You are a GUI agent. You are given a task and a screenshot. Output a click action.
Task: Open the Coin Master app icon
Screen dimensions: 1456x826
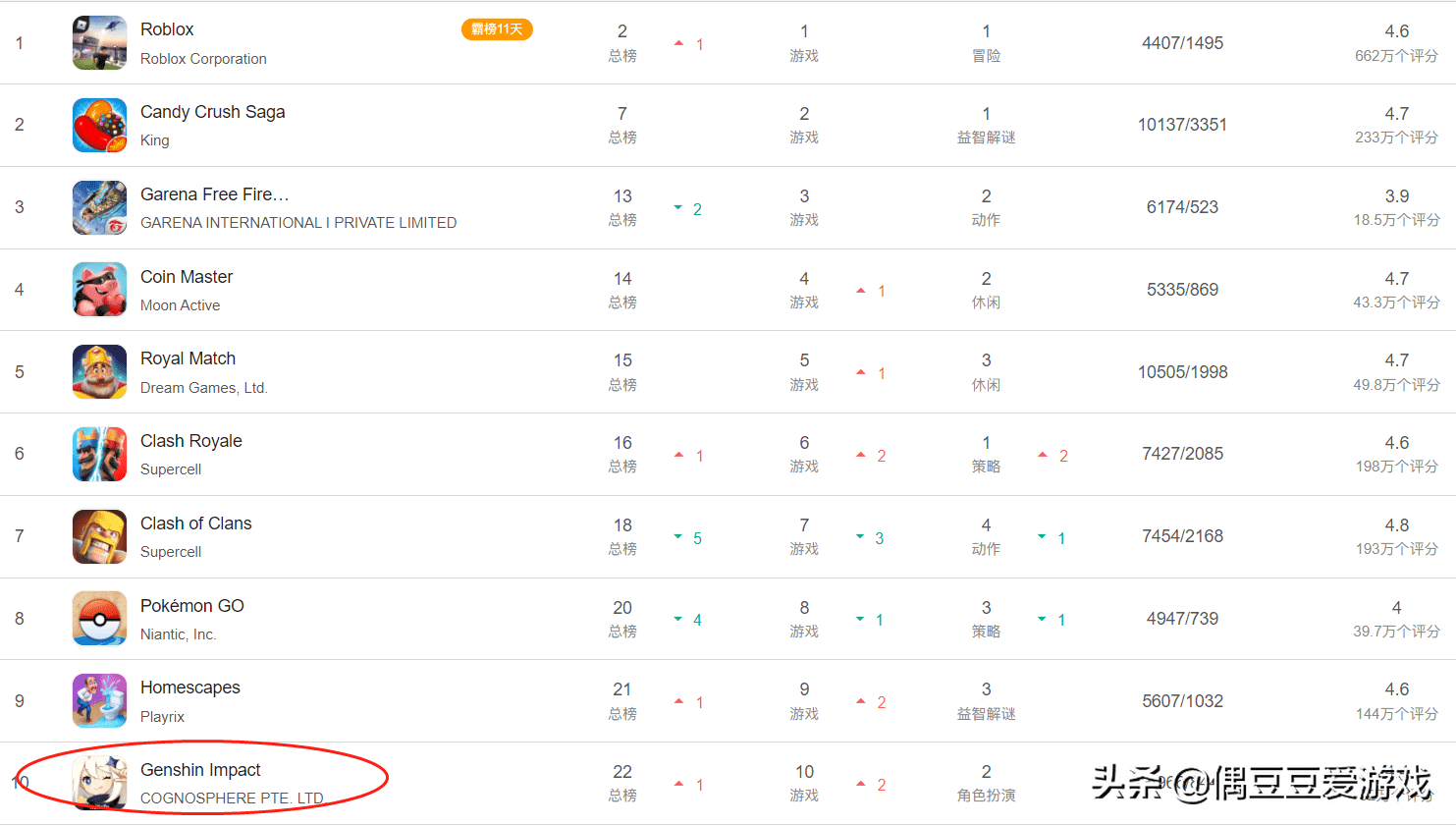99,290
